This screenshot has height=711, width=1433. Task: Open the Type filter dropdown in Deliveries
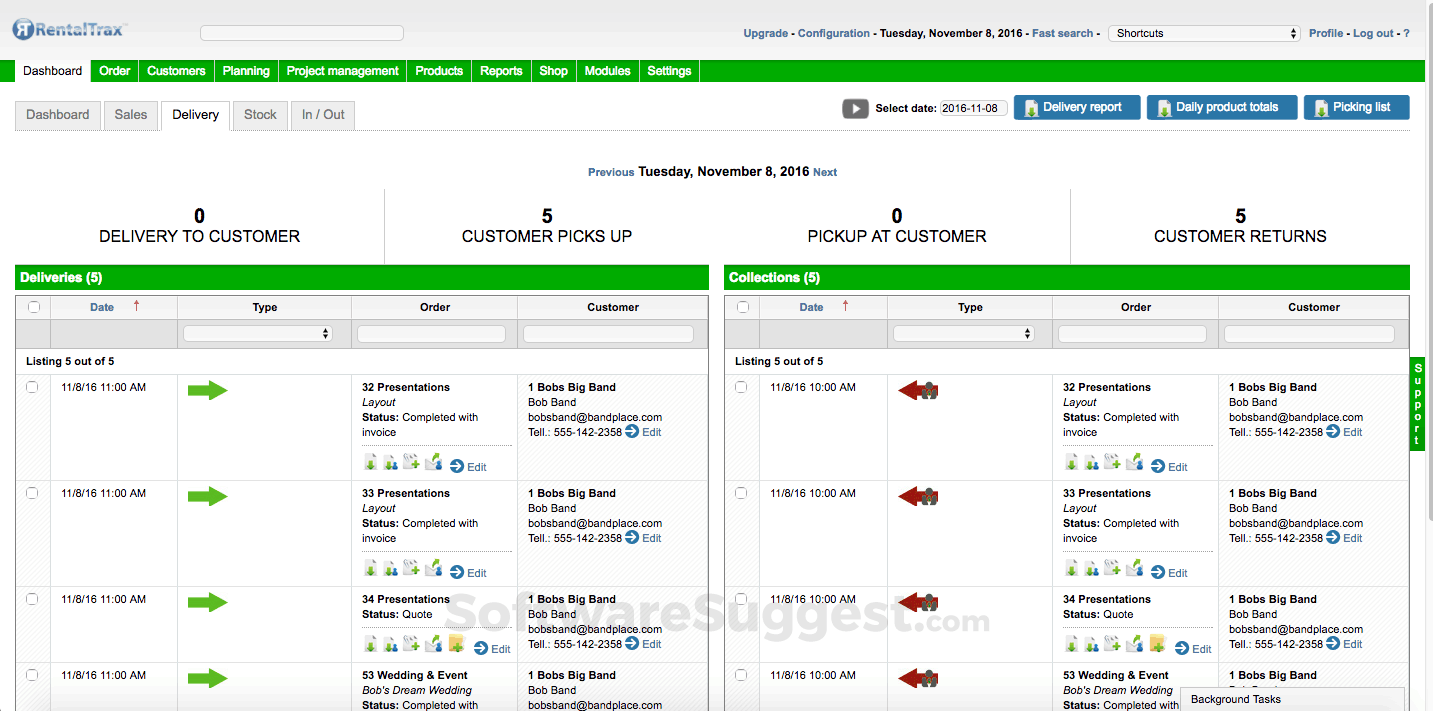point(258,332)
